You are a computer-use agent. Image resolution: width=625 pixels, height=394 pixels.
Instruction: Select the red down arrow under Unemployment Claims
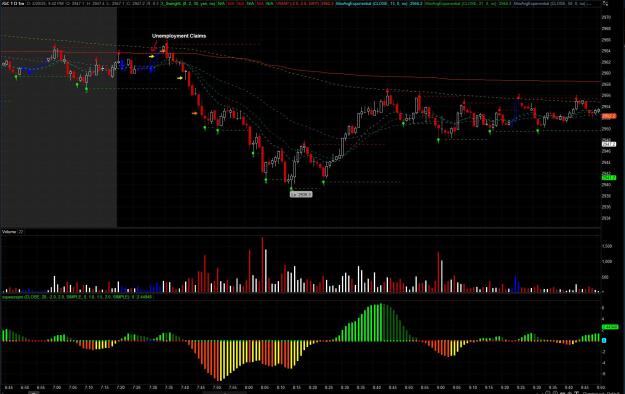[154, 49]
